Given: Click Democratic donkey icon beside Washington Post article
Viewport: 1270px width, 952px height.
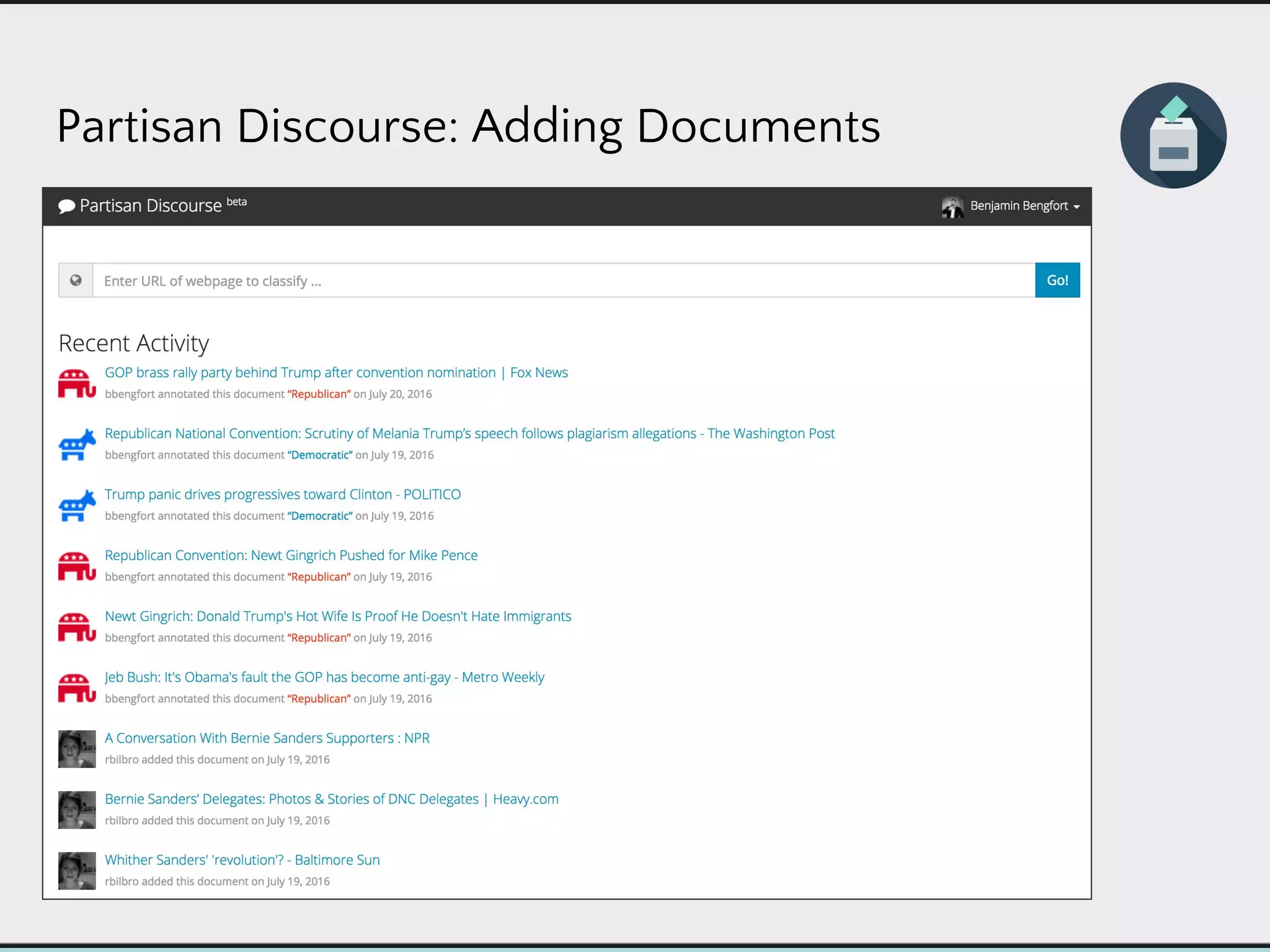Looking at the screenshot, I should 77,444.
